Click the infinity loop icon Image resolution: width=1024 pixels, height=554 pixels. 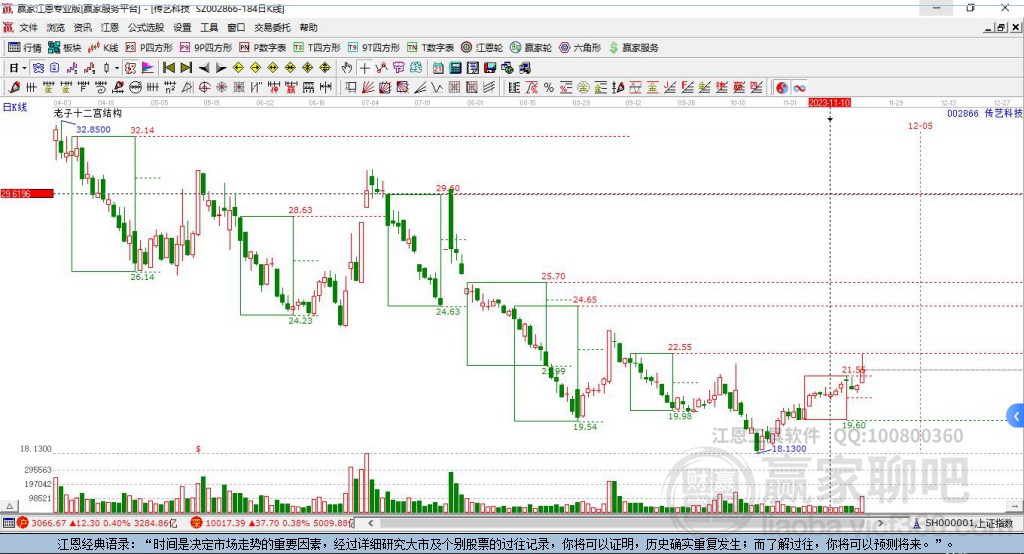[799, 88]
